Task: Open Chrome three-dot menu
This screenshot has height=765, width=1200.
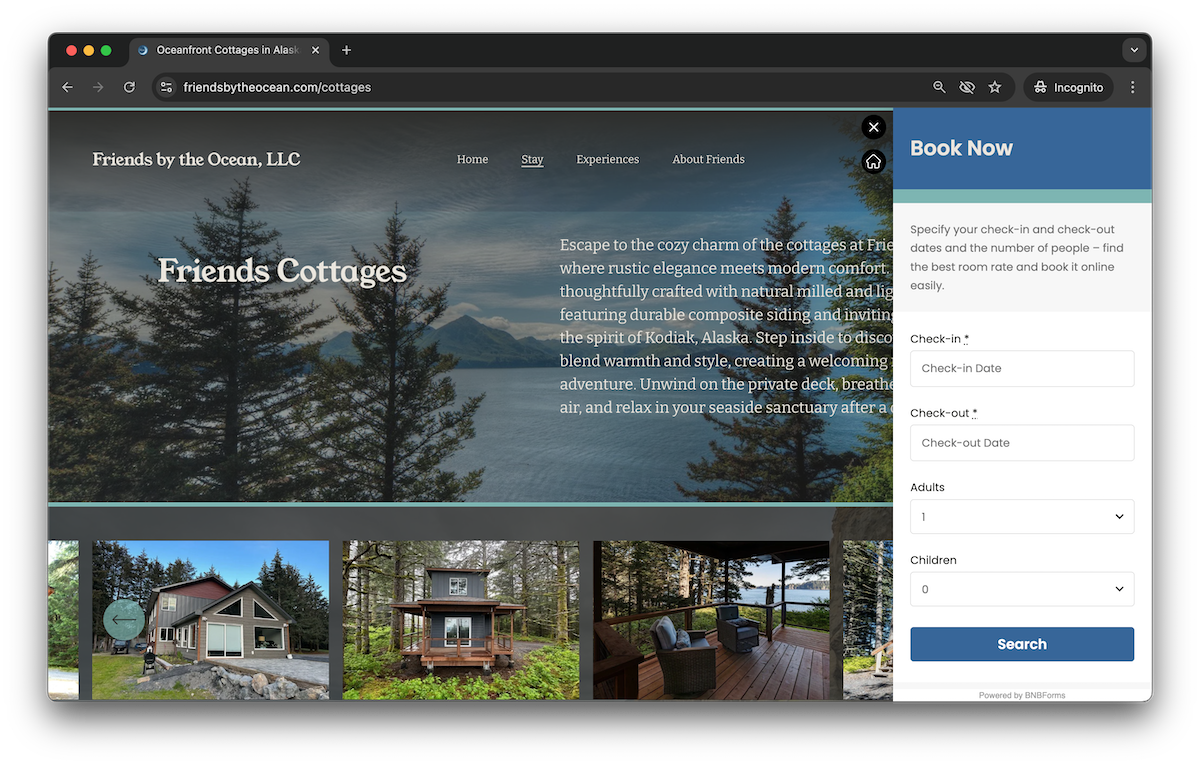Action: [1132, 88]
